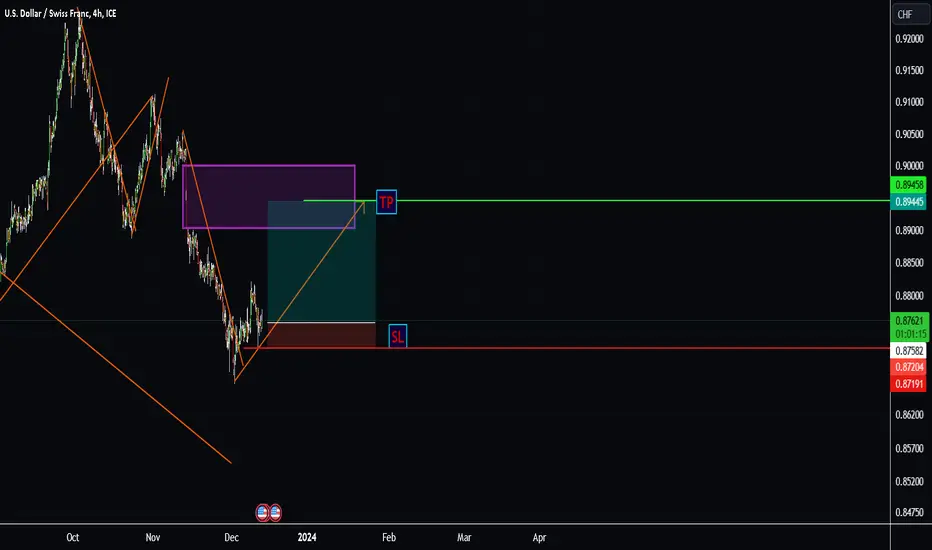The width and height of the screenshot is (932, 550).
Task: Click the Mar label on the time axis
Action: 464,538
